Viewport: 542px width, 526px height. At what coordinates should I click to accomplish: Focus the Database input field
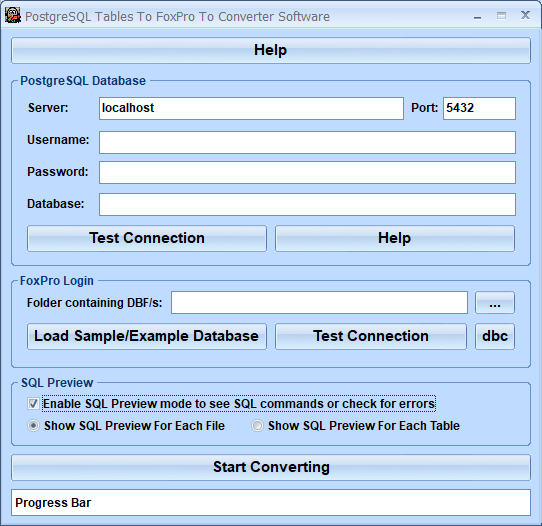click(x=307, y=205)
